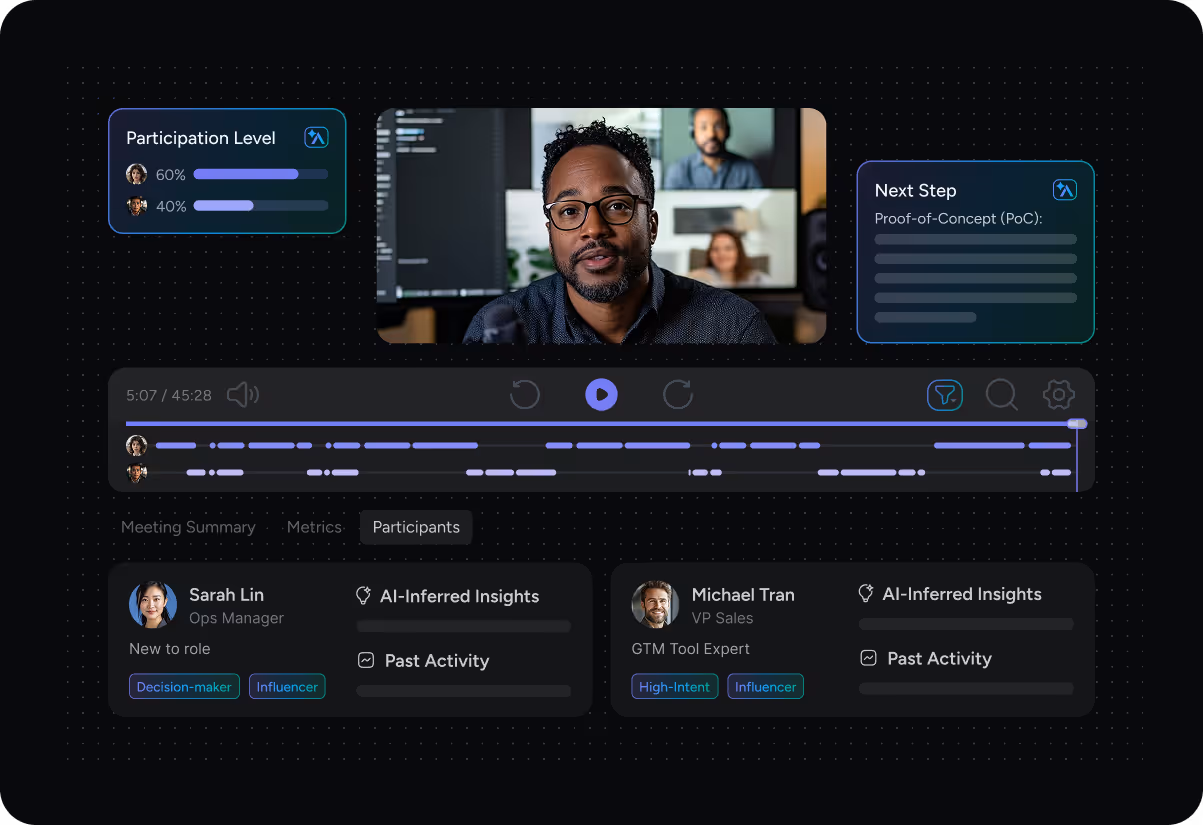Click the 40% participant avatar
The width and height of the screenshot is (1203, 825).
137,206
